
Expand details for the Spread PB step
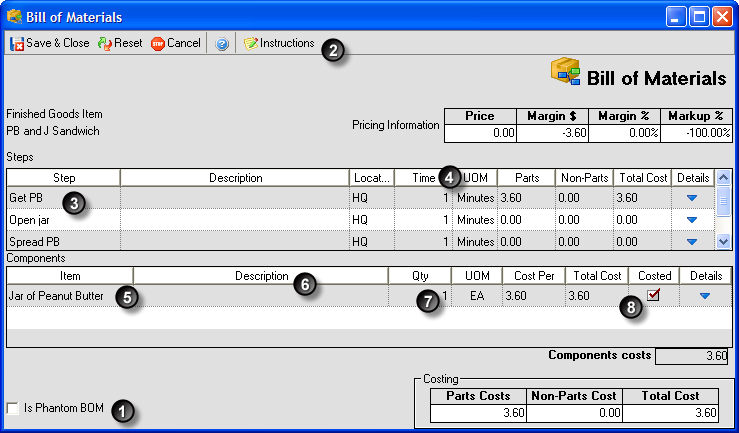point(691,242)
